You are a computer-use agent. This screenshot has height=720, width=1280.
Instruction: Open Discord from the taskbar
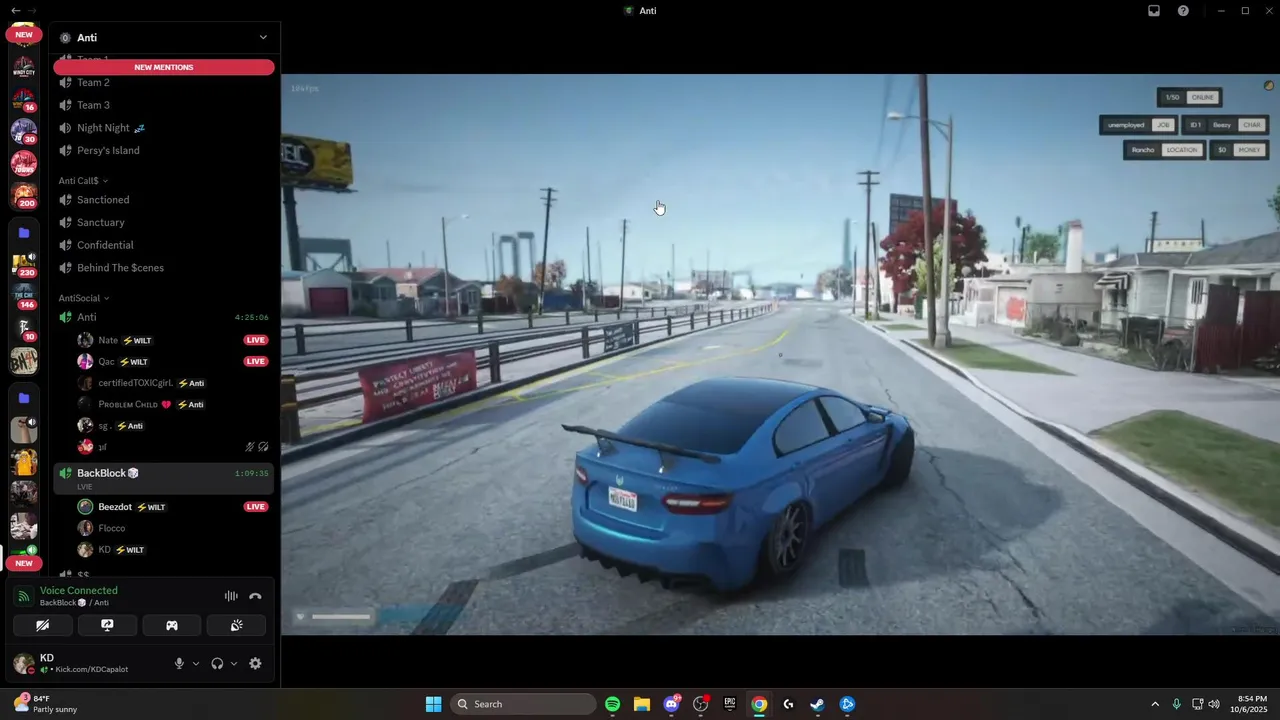[x=671, y=704]
